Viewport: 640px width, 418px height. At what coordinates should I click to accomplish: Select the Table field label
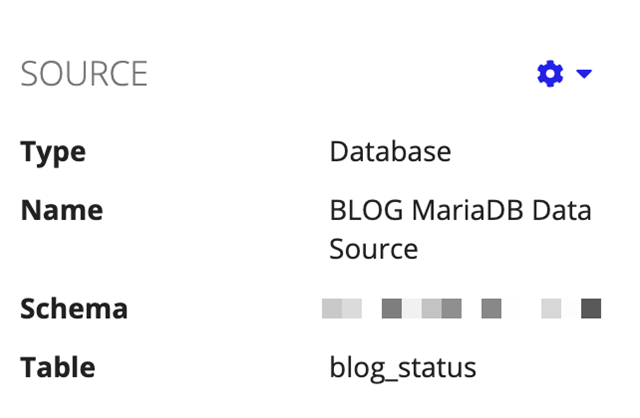58,367
